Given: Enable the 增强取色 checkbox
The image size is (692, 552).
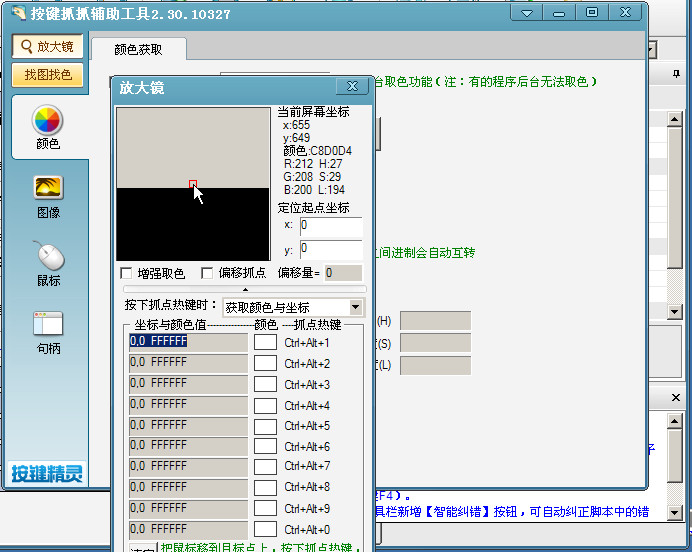Looking at the screenshot, I should click(126, 273).
